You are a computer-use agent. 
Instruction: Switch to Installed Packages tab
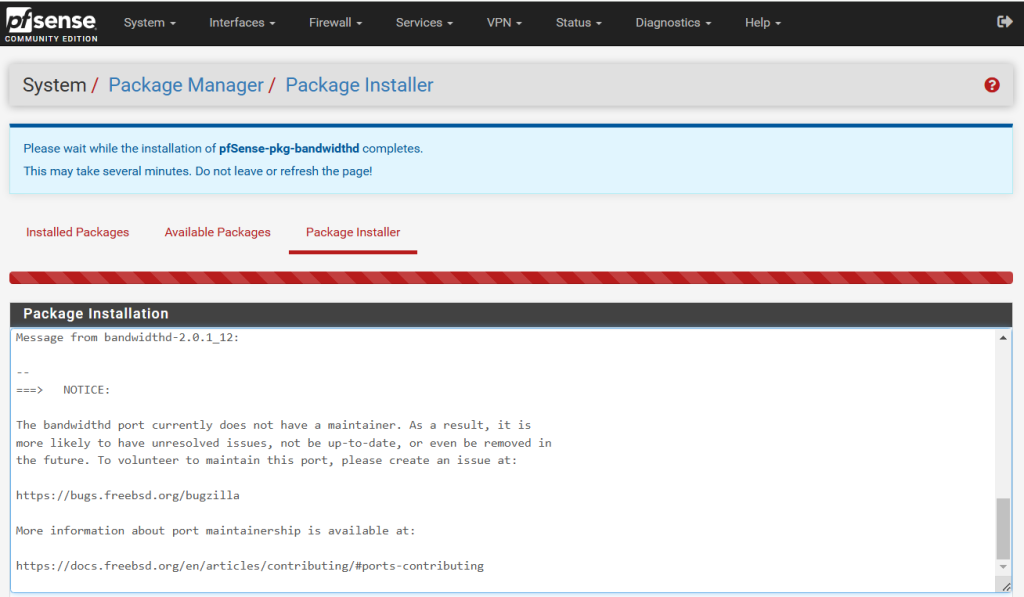pos(78,233)
